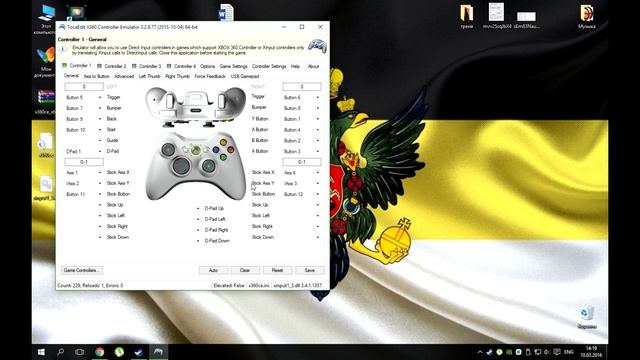640x360 pixels.
Task: Expand the Y Button mapping dropdown
Action: tap(318, 119)
